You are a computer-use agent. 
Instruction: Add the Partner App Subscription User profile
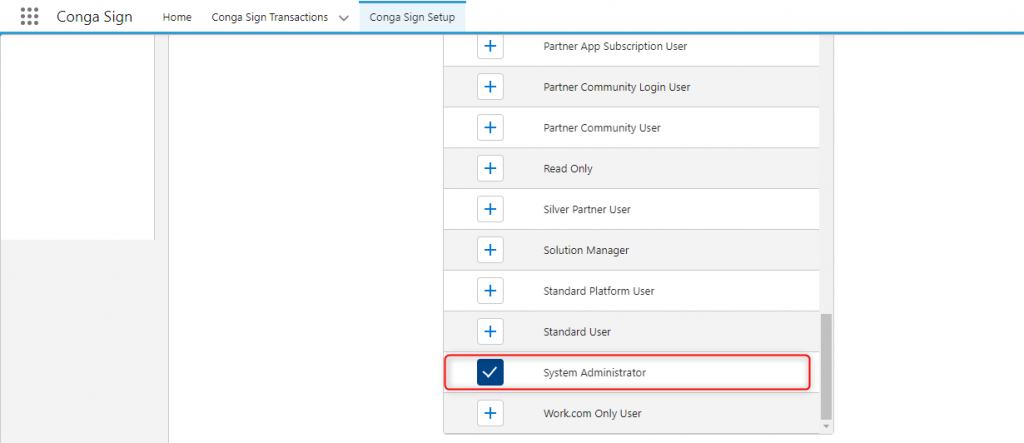490,46
